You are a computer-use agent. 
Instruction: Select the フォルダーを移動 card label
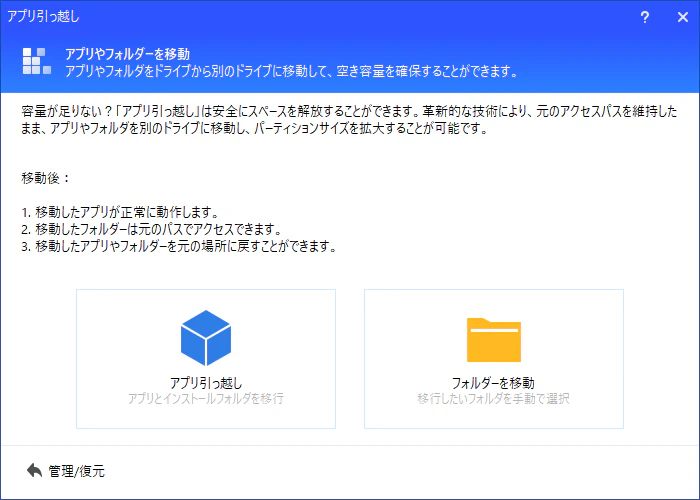coord(493,383)
